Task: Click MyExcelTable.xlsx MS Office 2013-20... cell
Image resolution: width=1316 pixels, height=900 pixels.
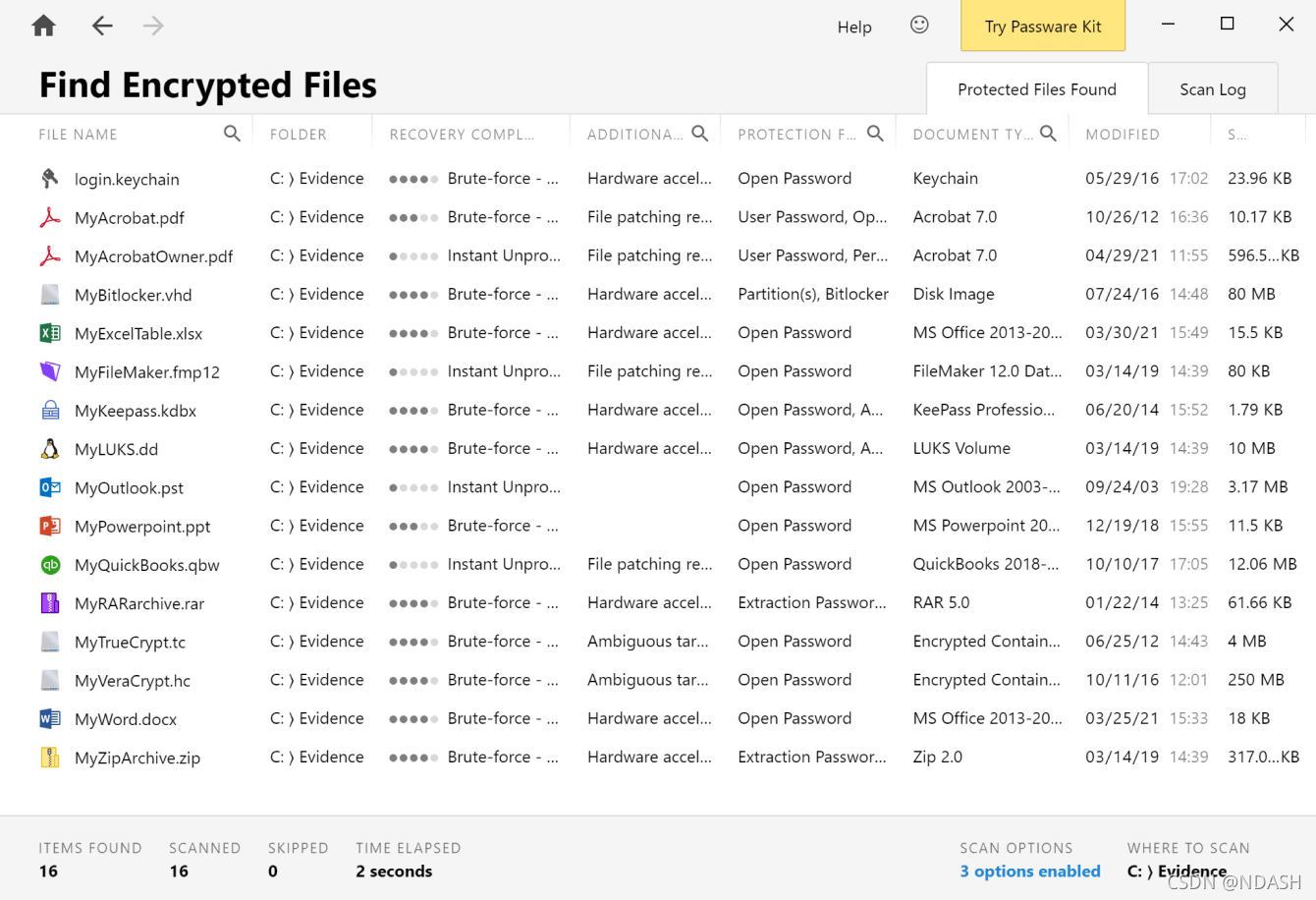Action: tap(987, 332)
